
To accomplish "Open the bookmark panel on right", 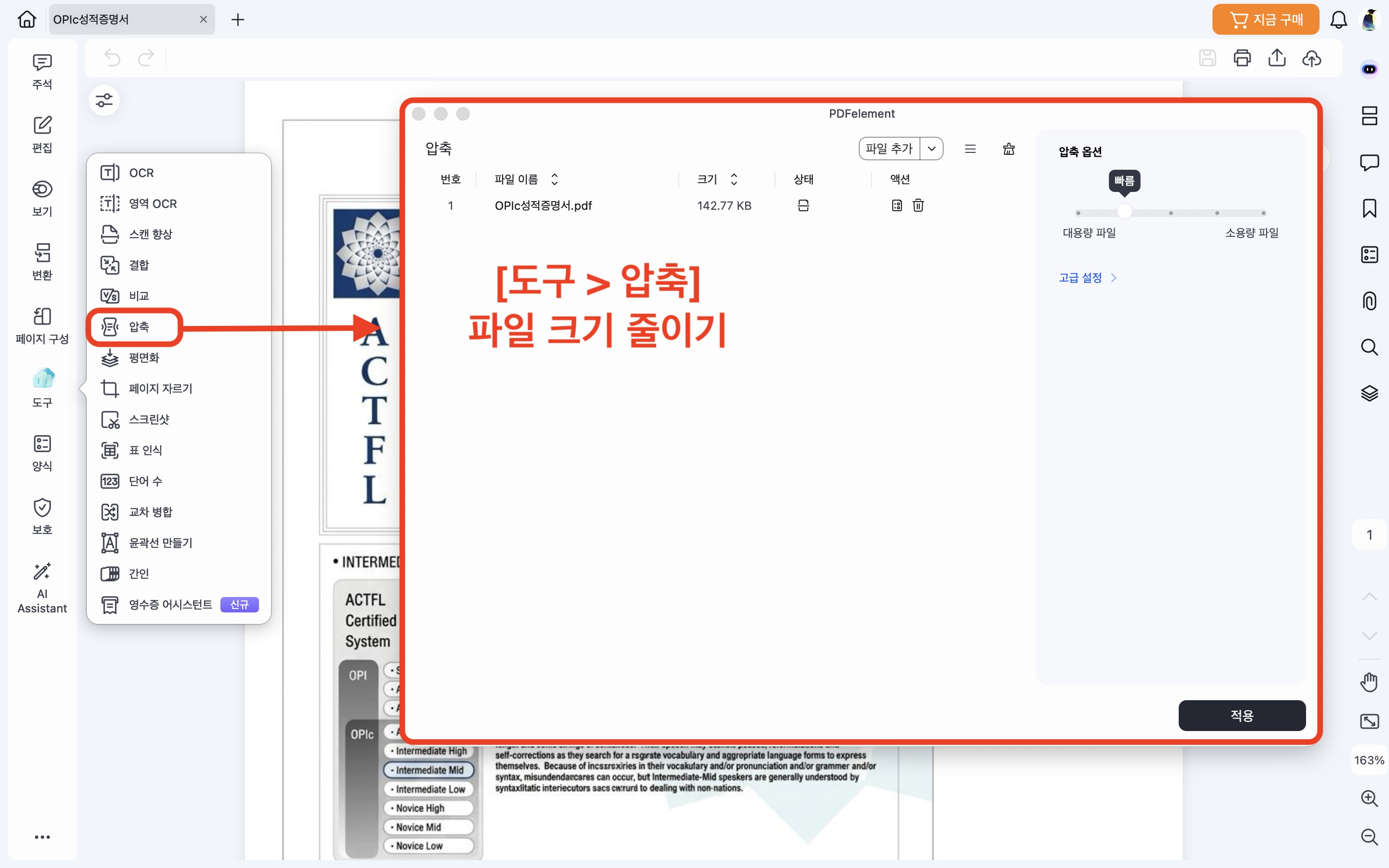I will [x=1370, y=208].
